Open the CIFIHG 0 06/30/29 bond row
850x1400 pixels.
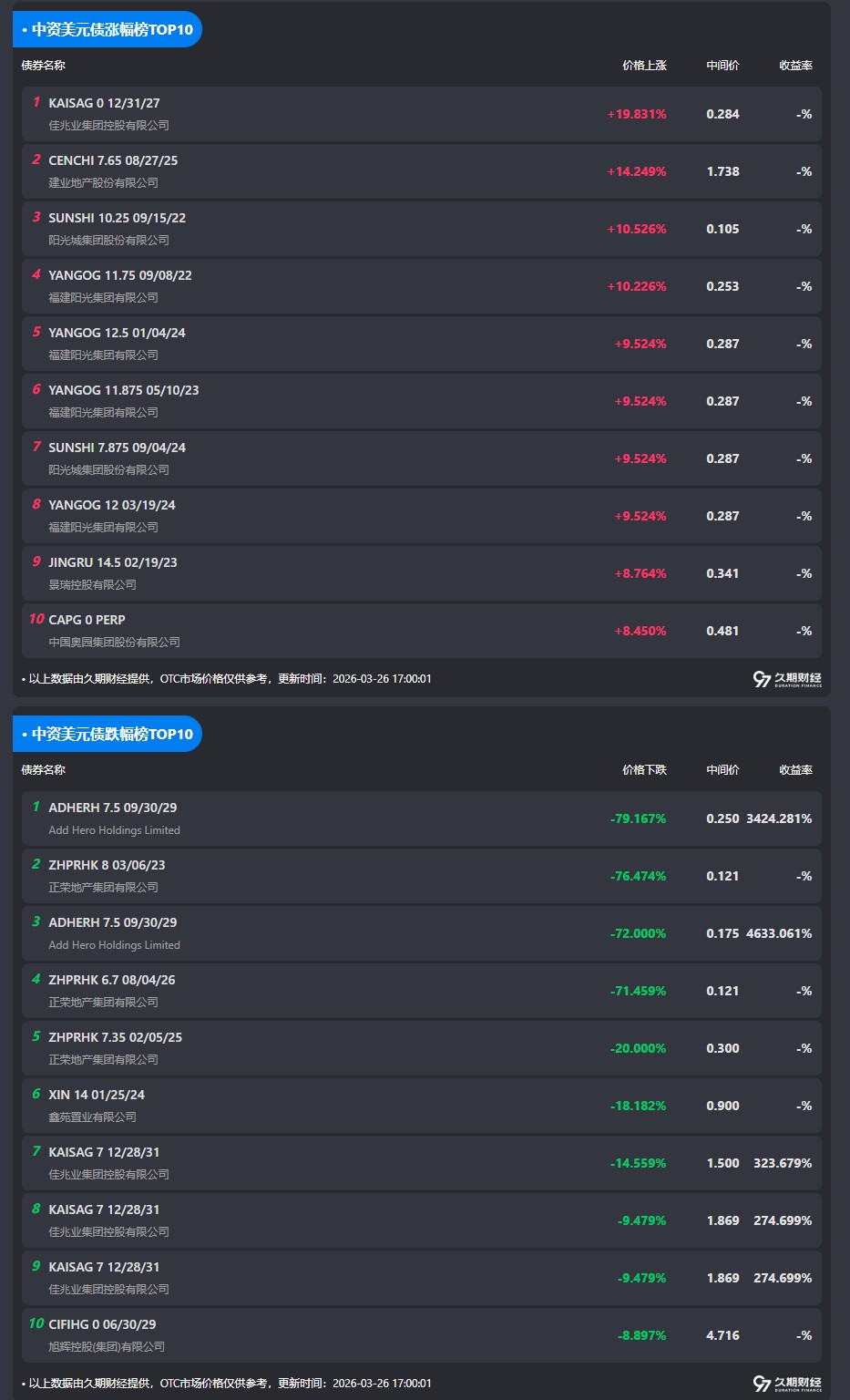102,1324
